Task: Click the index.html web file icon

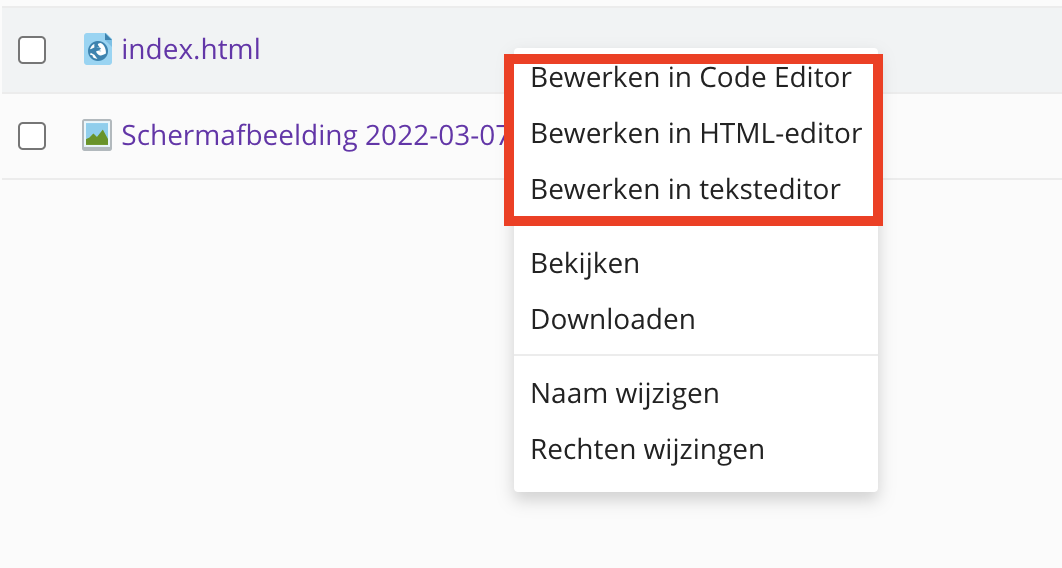Action: click(x=98, y=49)
